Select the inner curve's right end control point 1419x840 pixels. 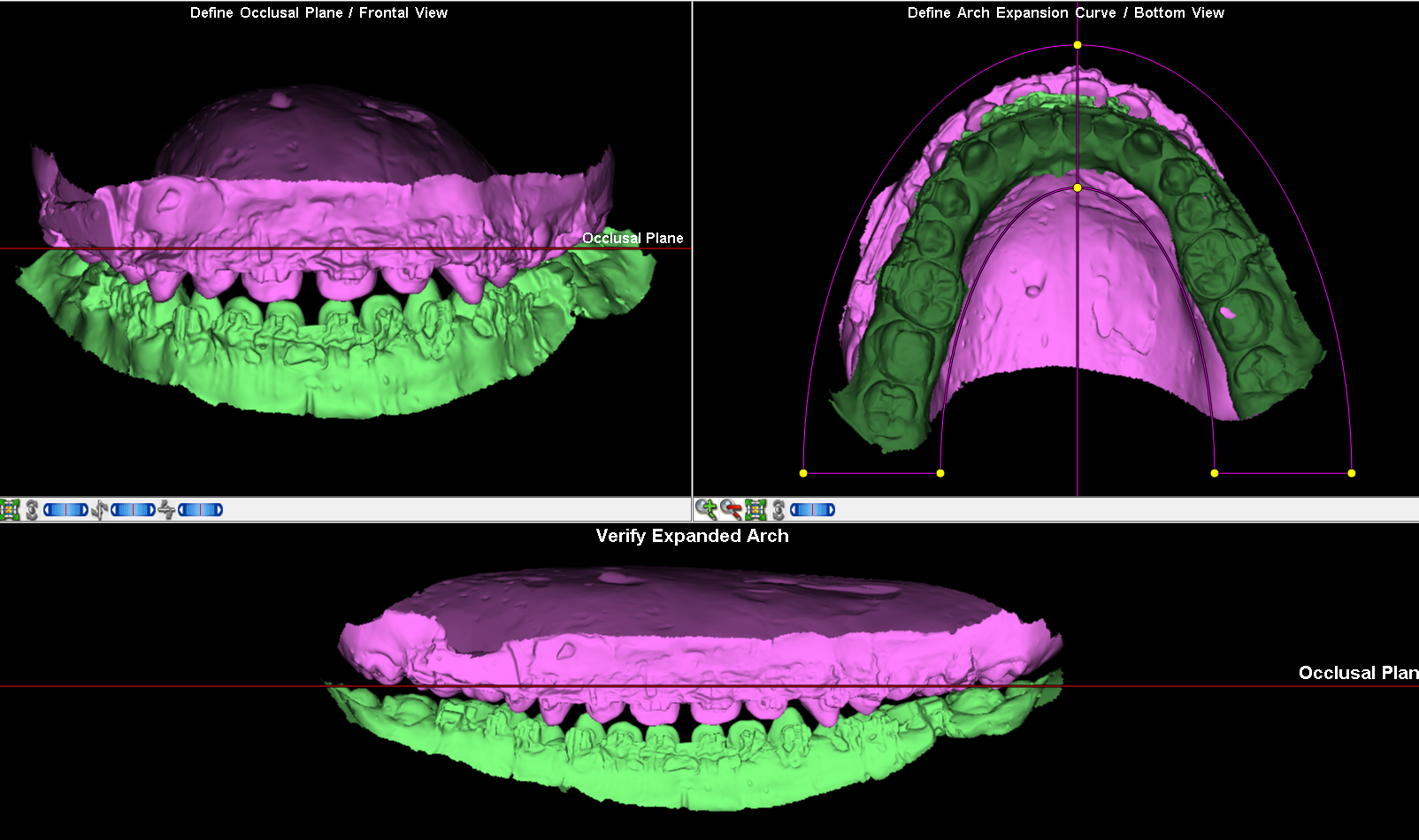1215,473
